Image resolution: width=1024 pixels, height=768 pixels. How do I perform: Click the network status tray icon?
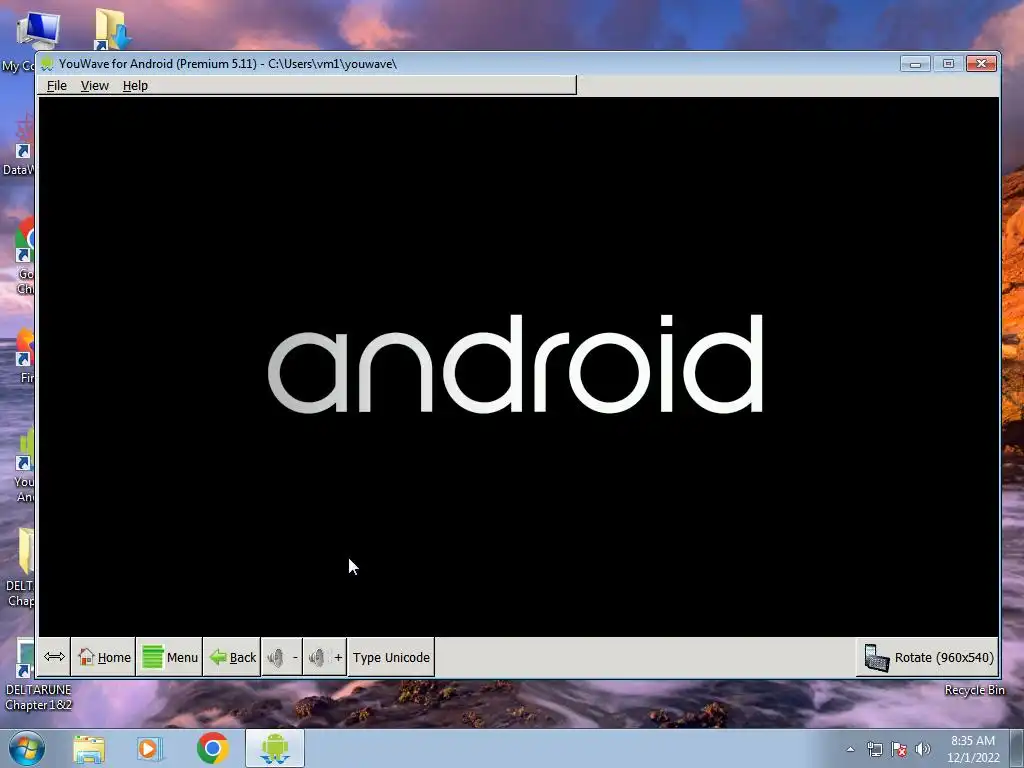pos(874,749)
